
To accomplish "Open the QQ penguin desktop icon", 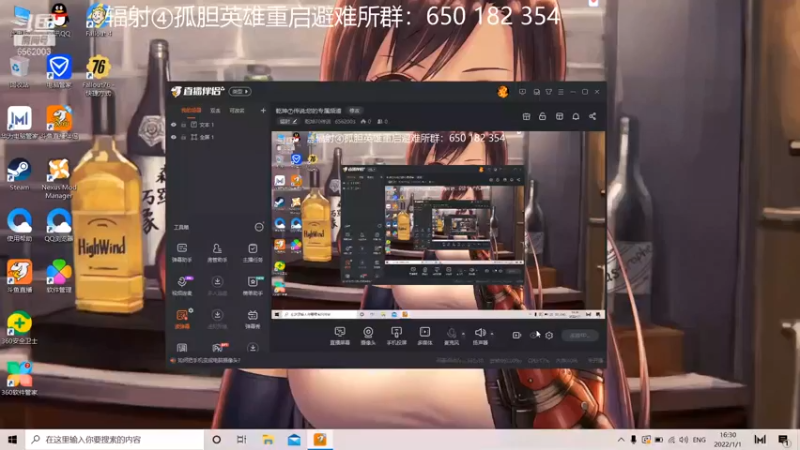I will pyautogui.click(x=60, y=19).
